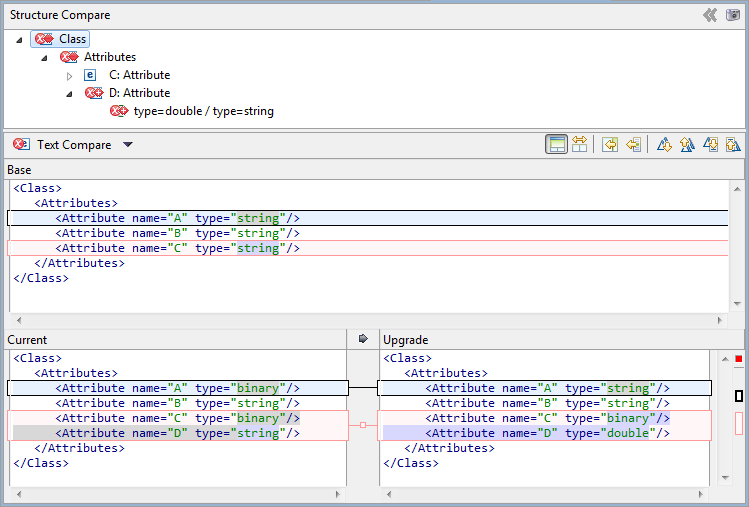
Task: Select the Class root tree item
Action: 72,39
